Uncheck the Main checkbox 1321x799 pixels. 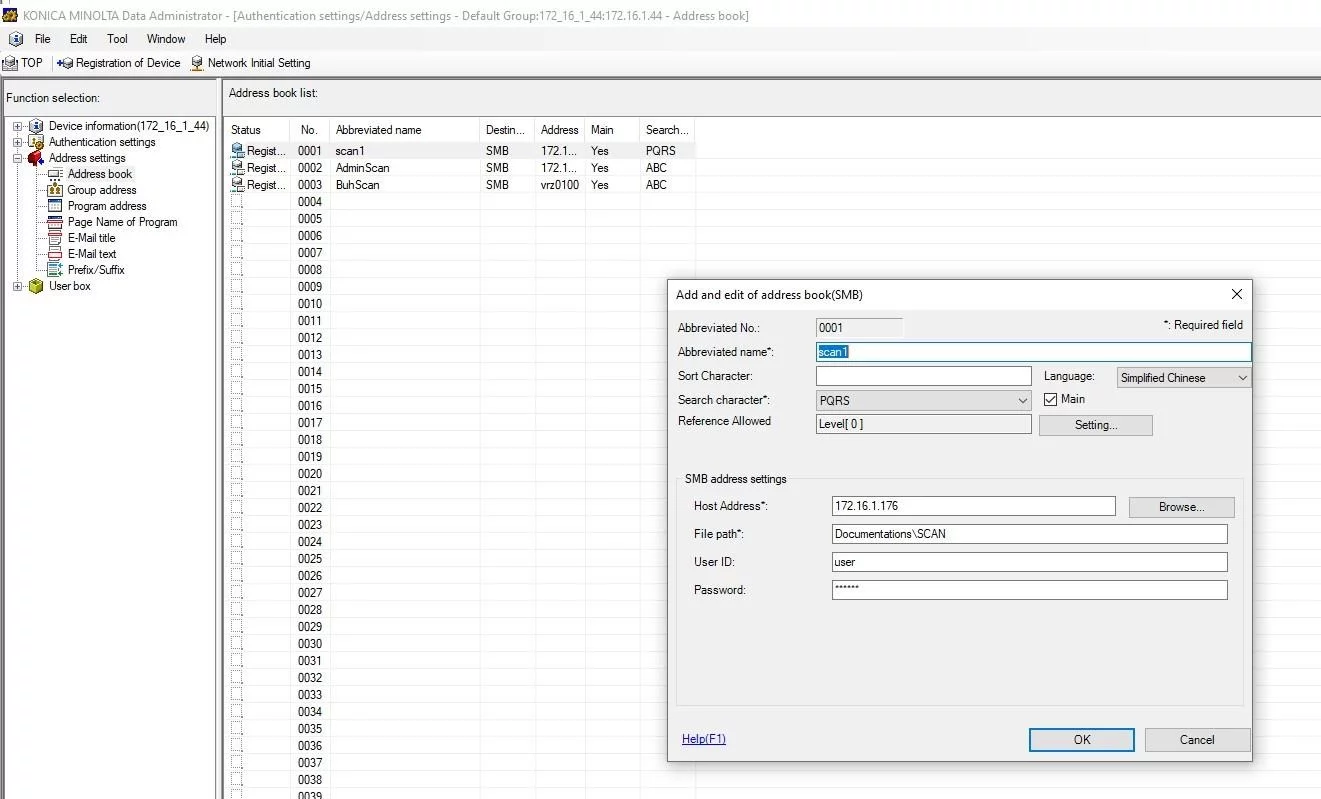tap(1050, 399)
